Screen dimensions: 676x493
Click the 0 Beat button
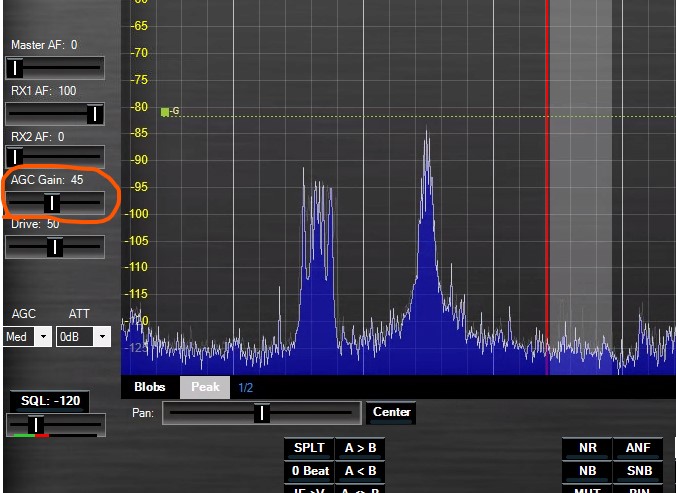(x=309, y=471)
